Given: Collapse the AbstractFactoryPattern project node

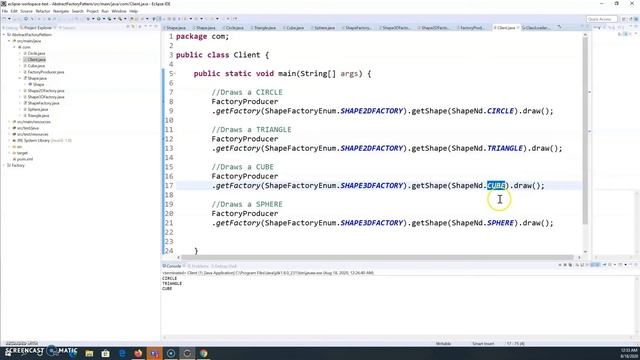Looking at the screenshot, I should (4, 35).
